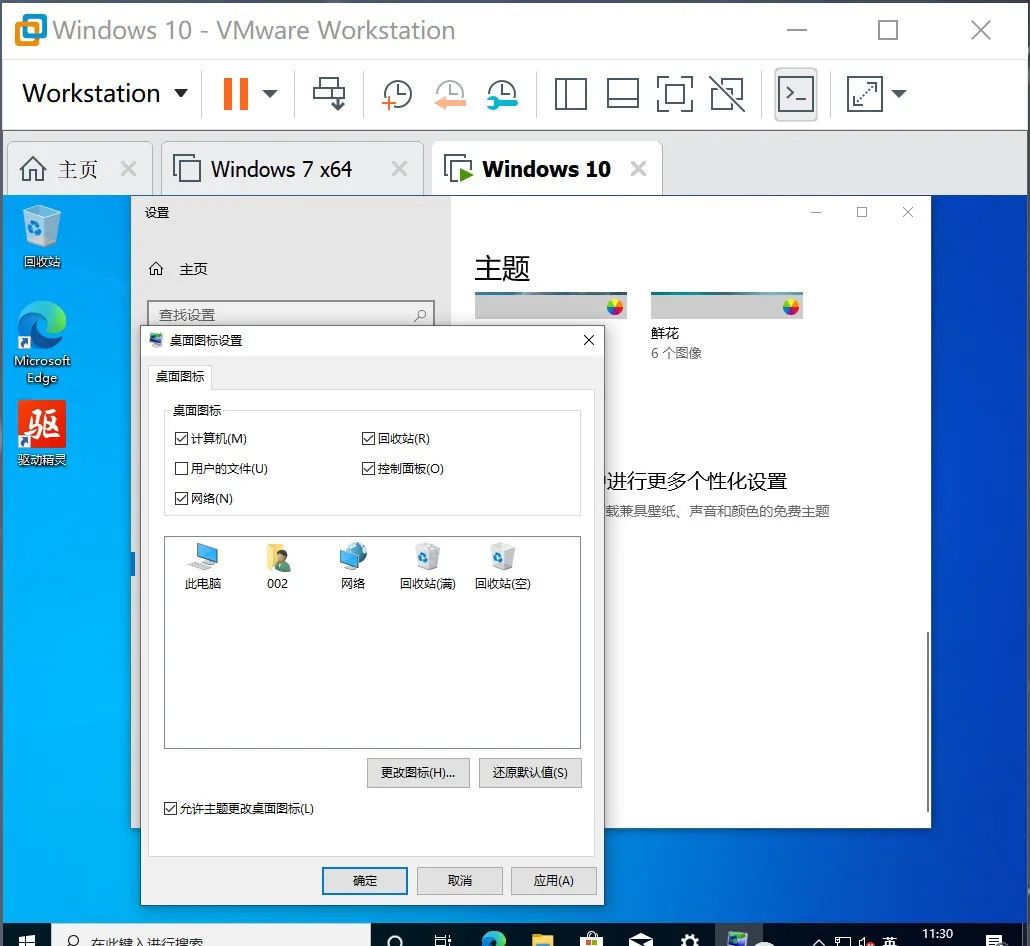Click the 还原默认值(S) button
This screenshot has width=1030, height=946.
530,772
